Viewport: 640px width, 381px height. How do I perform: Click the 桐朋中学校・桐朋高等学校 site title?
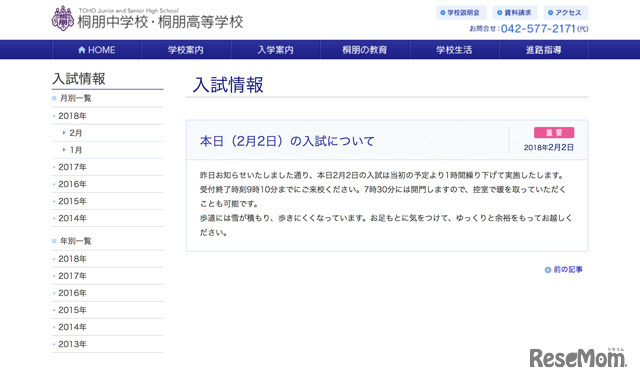point(160,22)
